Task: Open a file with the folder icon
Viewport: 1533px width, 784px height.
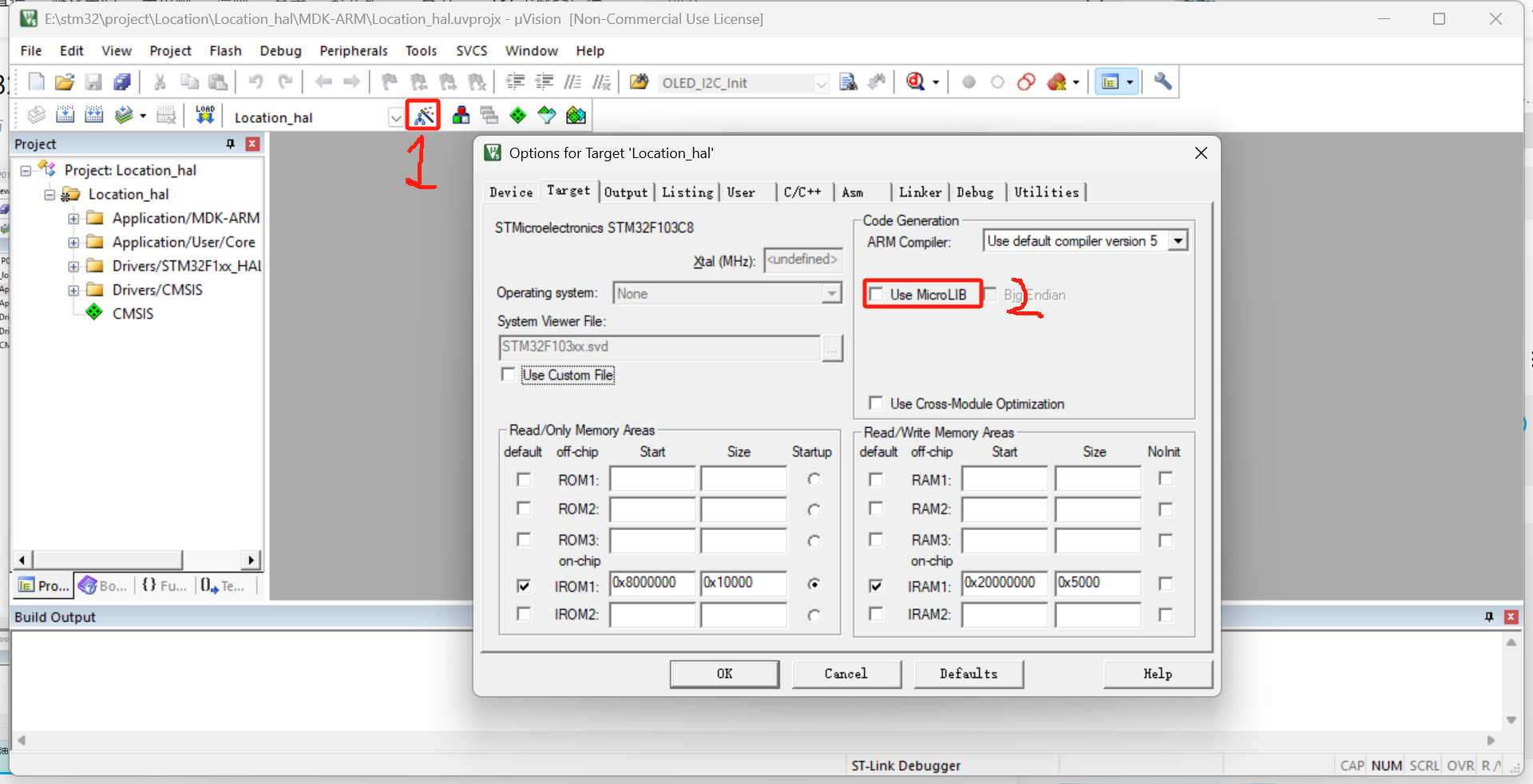Action: (x=65, y=82)
